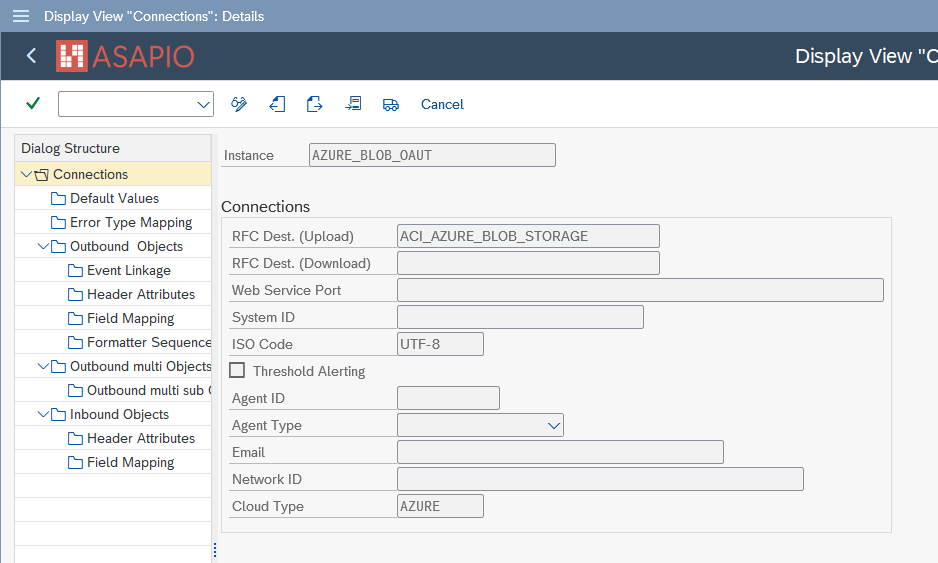Viewport: 938px width, 563px height.
Task: Click the Dialog Structure panel header
Action: pos(113,148)
